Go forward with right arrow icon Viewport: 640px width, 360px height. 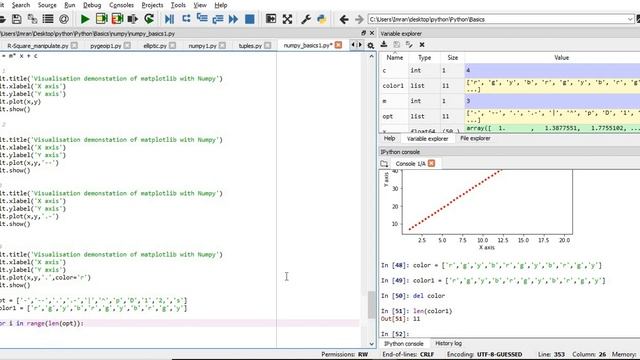tap(359, 19)
